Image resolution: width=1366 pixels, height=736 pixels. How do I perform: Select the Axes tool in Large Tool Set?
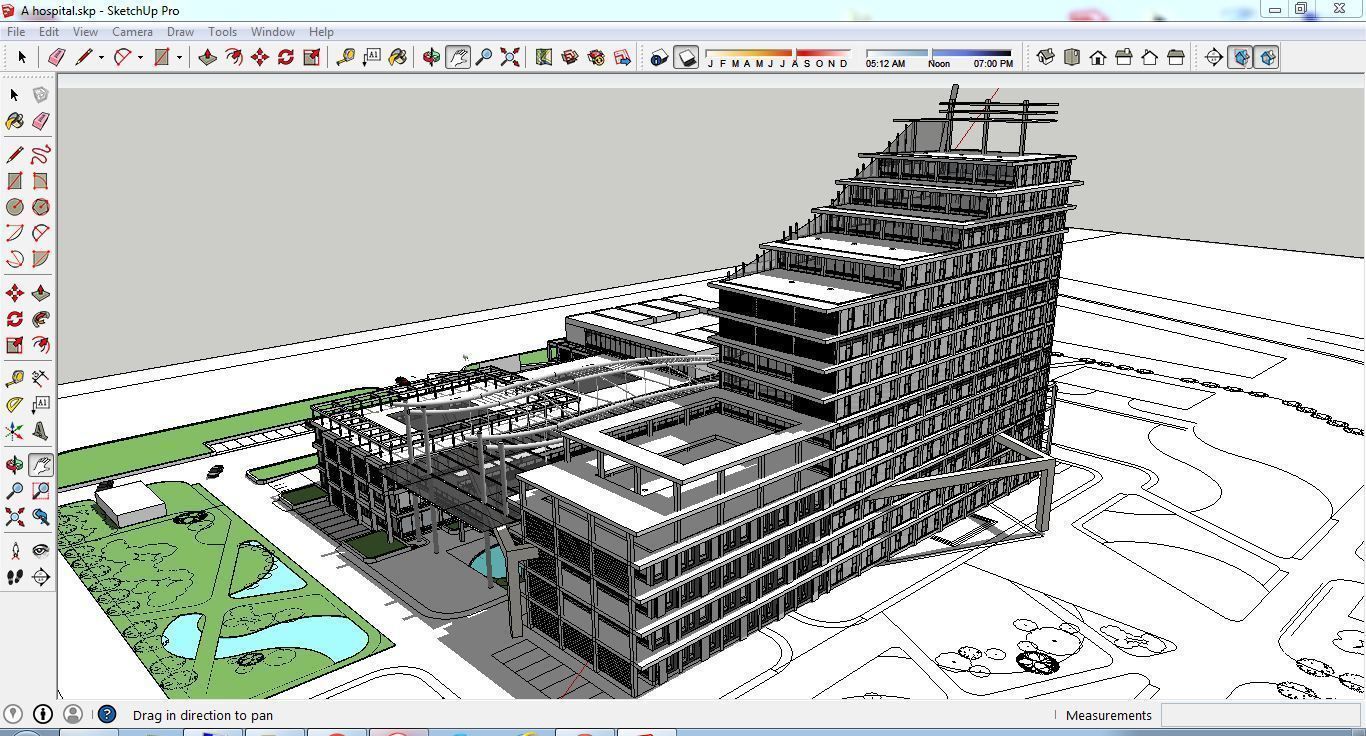point(15,431)
